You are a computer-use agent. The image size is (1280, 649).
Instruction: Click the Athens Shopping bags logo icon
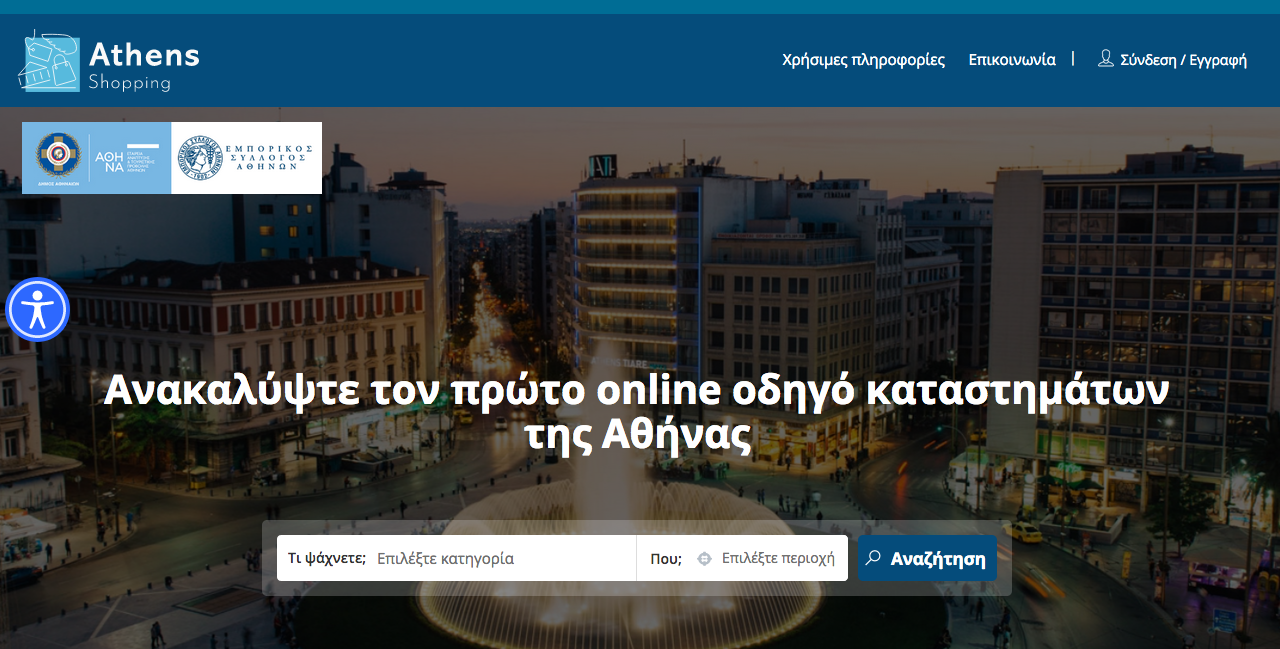pyautogui.click(x=49, y=61)
